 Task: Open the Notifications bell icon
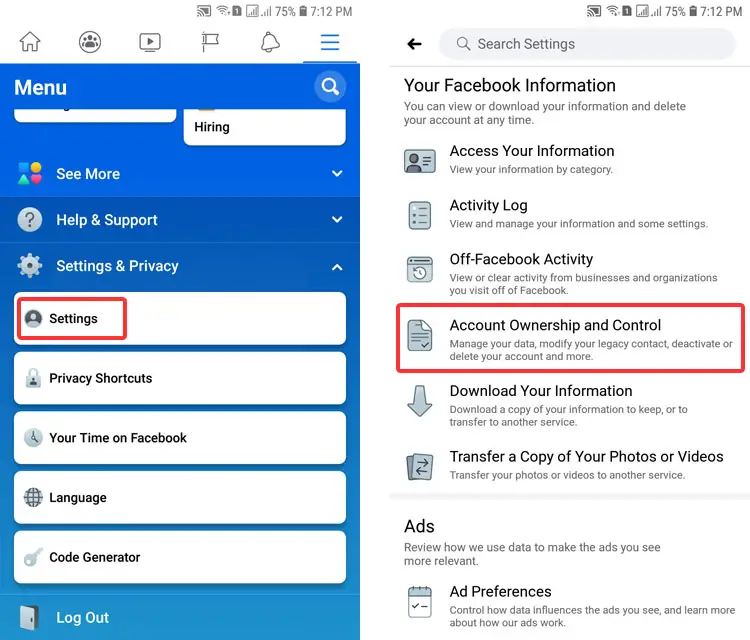(x=270, y=42)
